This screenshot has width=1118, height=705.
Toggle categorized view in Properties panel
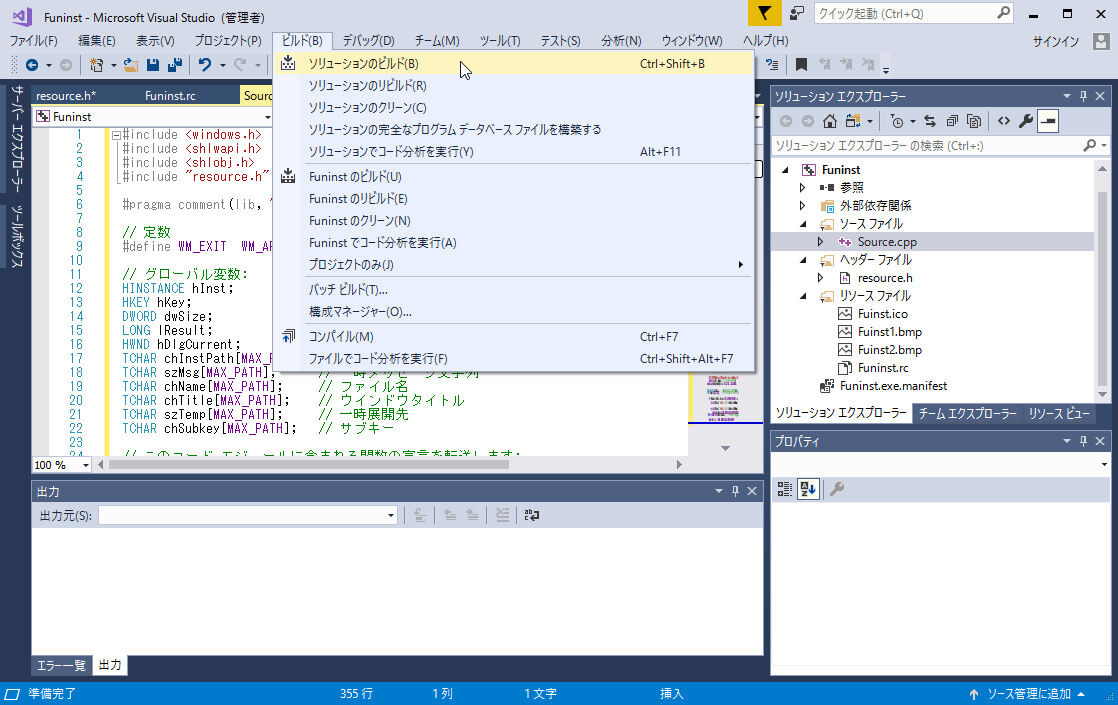pos(784,489)
